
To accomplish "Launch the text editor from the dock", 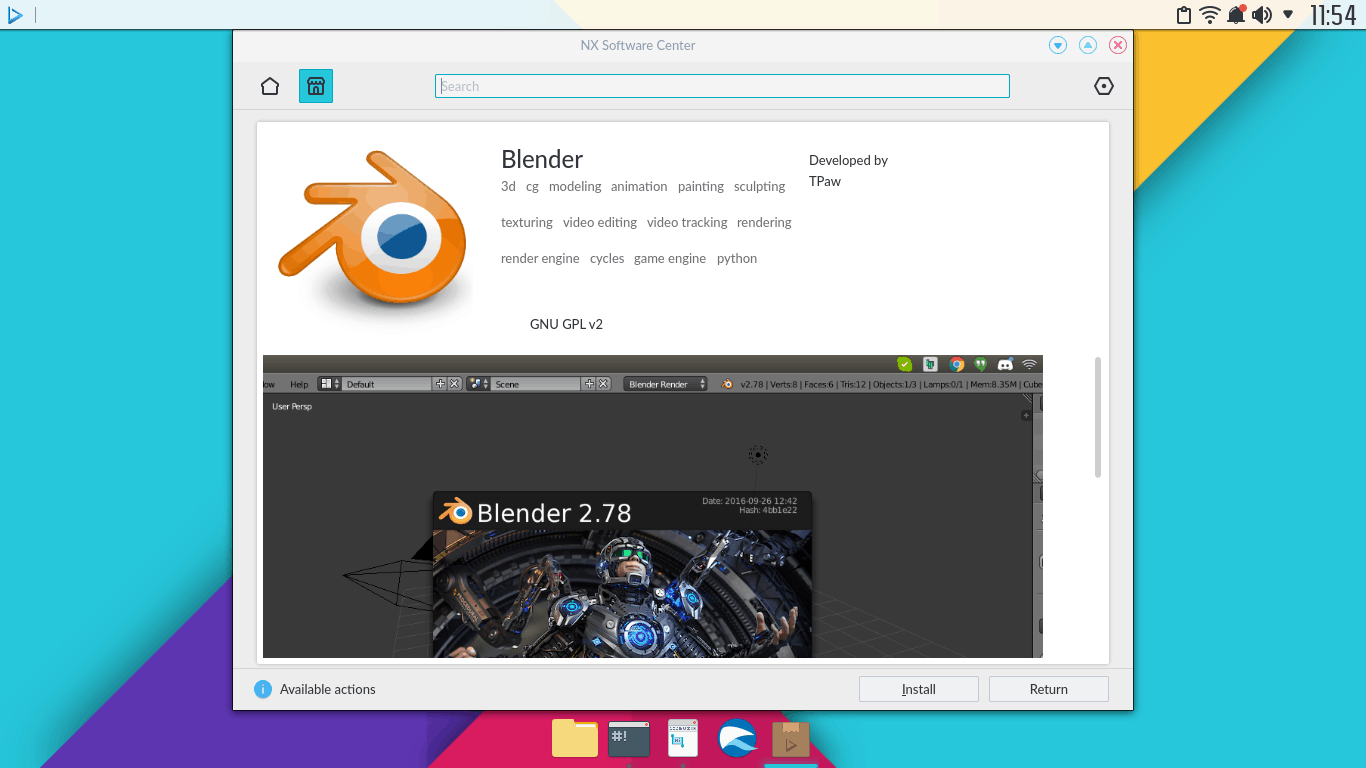I will [683, 739].
